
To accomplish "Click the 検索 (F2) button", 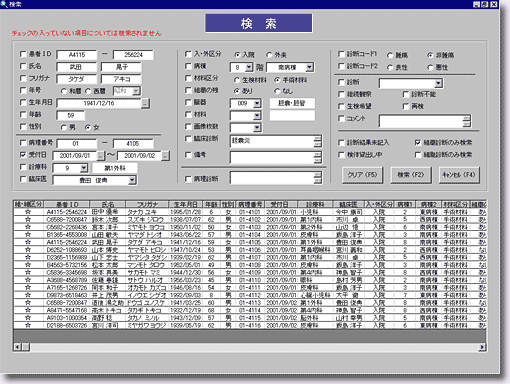I will click(x=411, y=175).
